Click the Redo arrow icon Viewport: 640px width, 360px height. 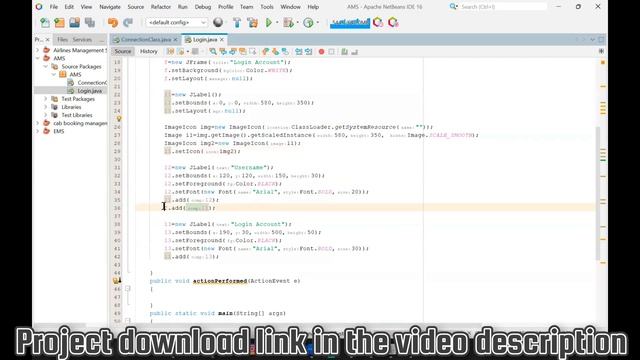click(128, 23)
